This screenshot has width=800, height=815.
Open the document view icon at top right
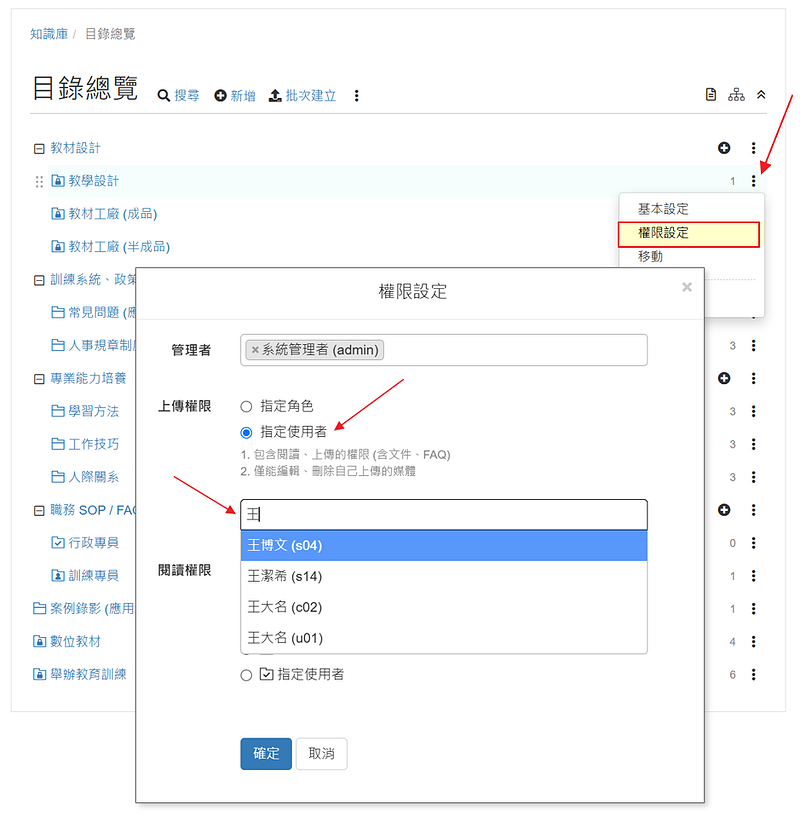(x=711, y=95)
